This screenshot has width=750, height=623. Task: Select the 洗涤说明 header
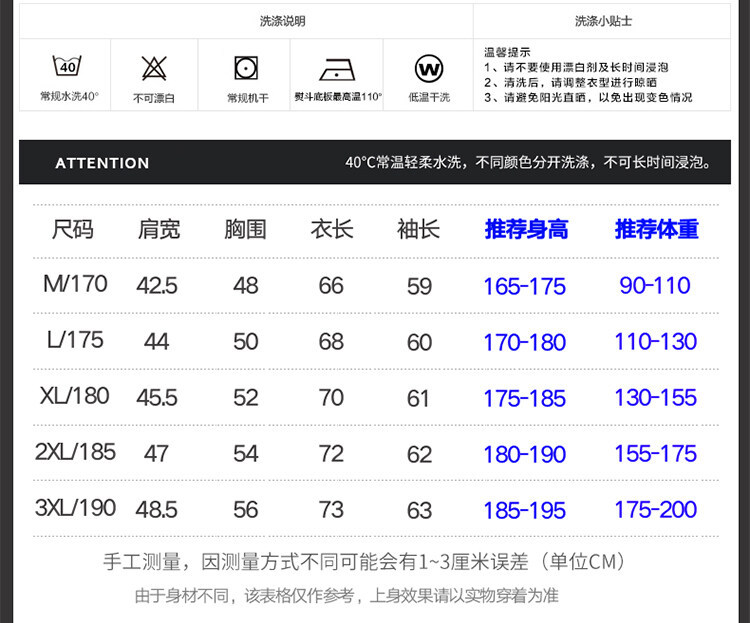coord(282,21)
